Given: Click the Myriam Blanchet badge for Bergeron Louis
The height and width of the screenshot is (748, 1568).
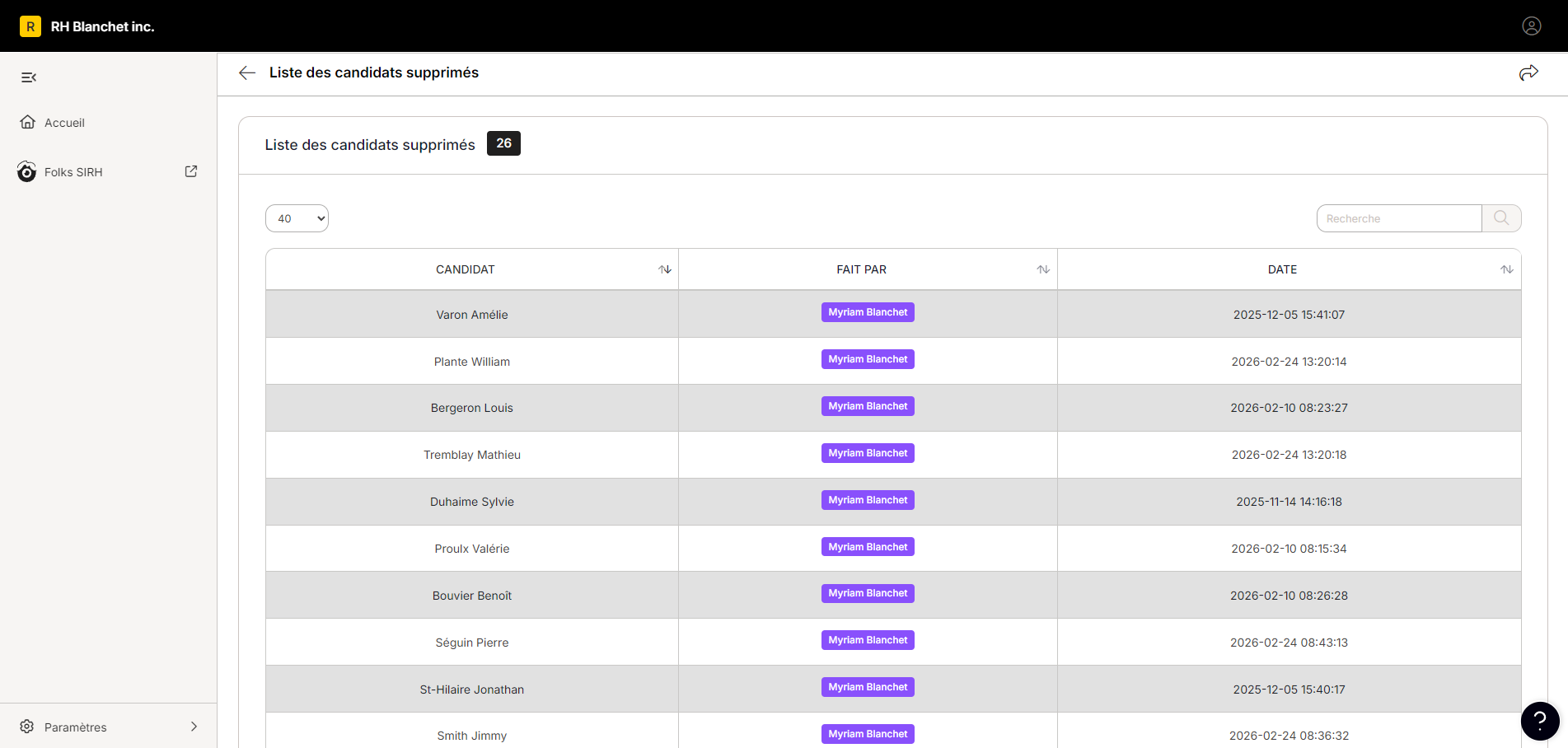Looking at the screenshot, I should coord(868,406).
